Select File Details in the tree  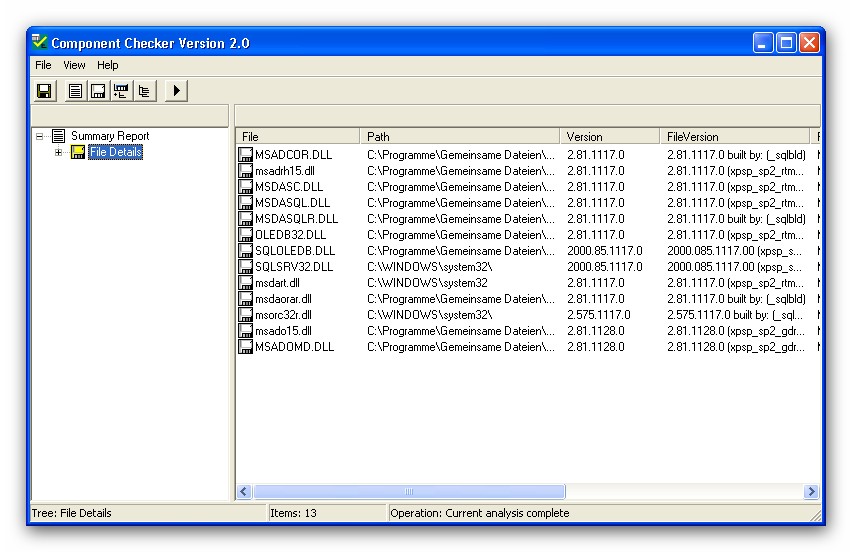(115, 152)
